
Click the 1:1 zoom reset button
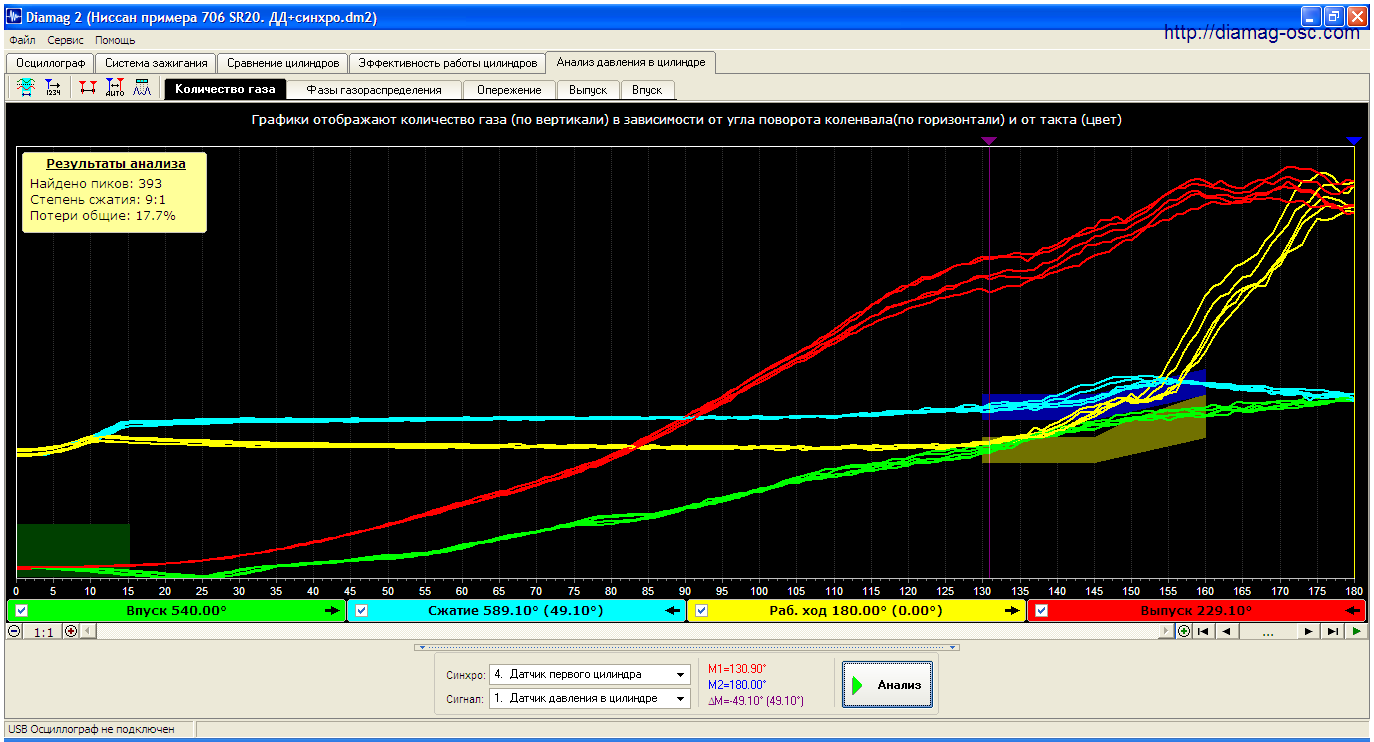[43, 631]
